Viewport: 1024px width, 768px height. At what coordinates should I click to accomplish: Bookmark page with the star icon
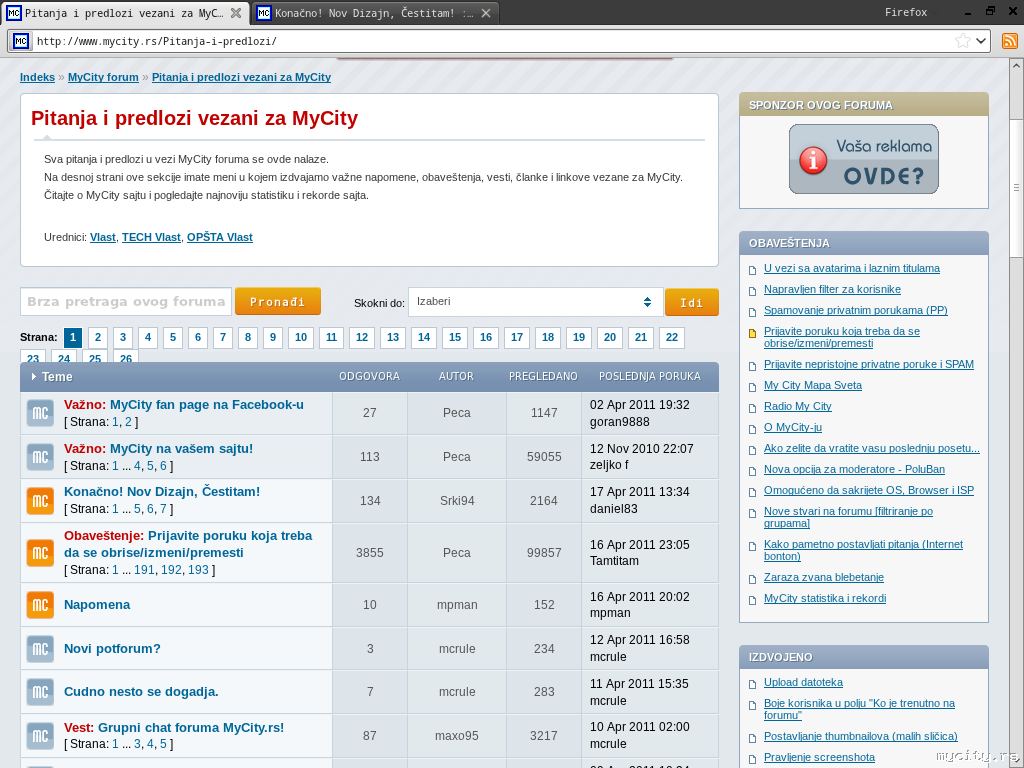963,41
